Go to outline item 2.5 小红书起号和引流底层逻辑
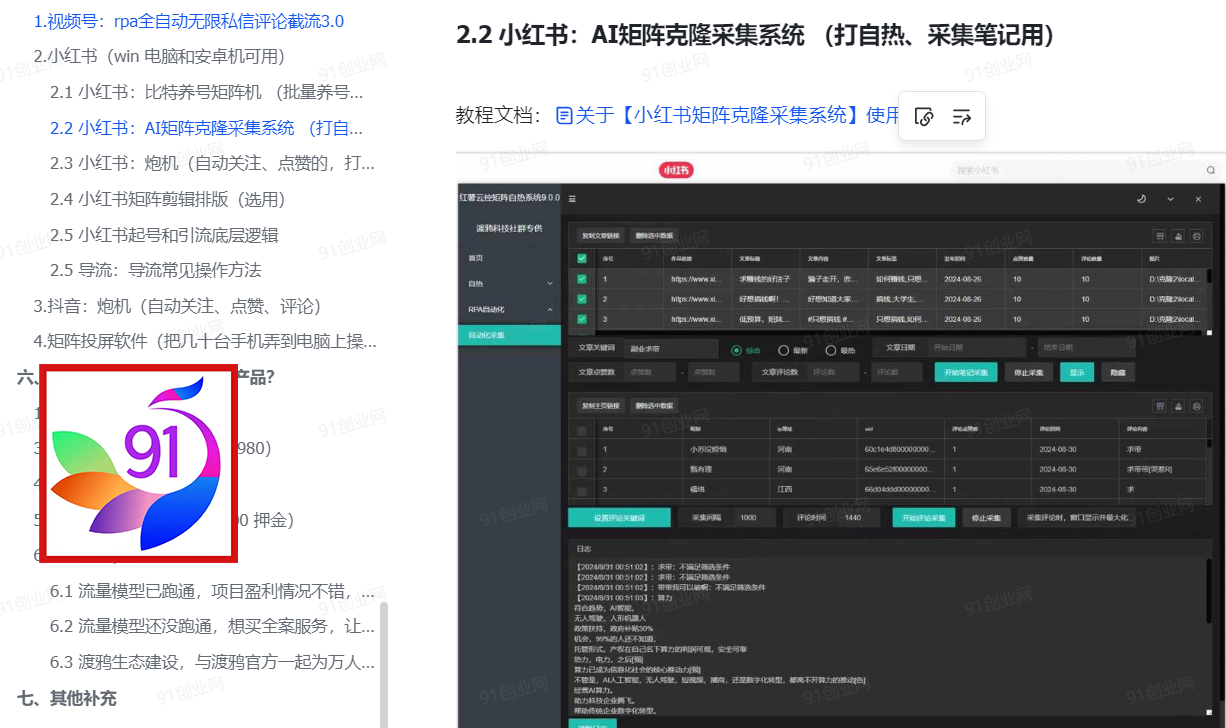Viewport: 1226px width, 728px height. (x=164, y=235)
